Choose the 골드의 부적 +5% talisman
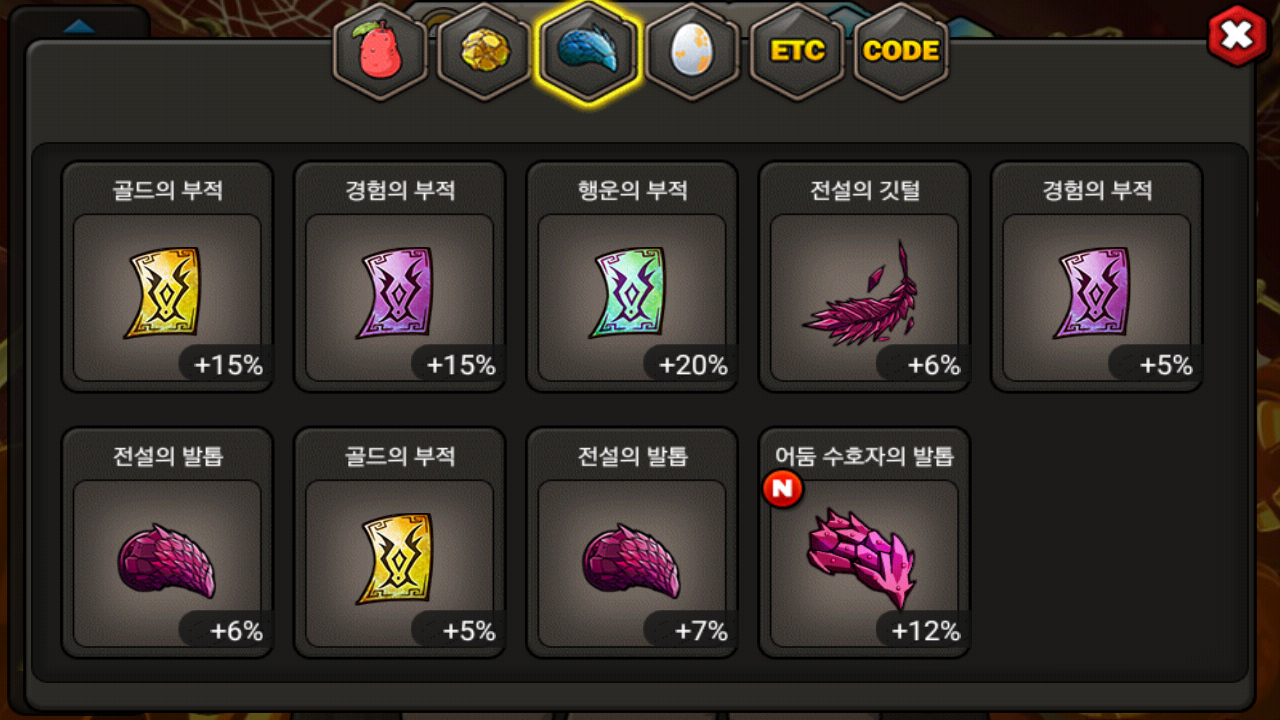Viewport: 1280px width, 720px height. [x=400, y=543]
